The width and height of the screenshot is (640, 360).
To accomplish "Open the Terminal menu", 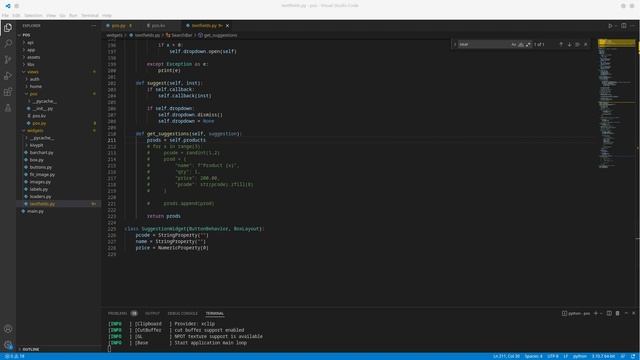I will 90,16.
